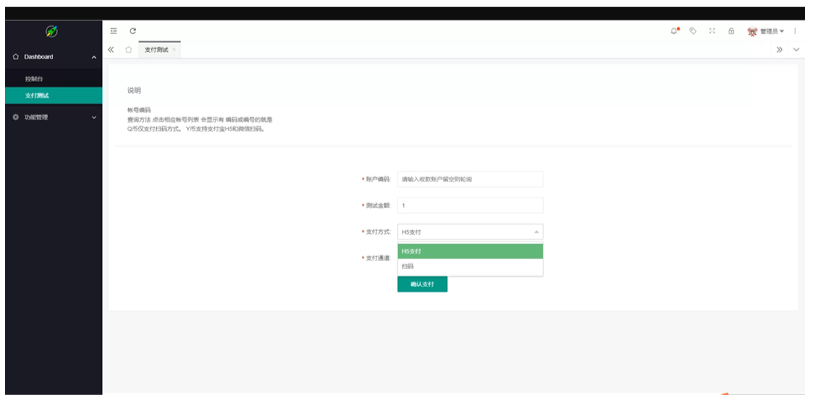Collapse the sidebar with the menu-fold icon
Image resolution: width=817 pixels, height=402 pixels.
pos(113,31)
